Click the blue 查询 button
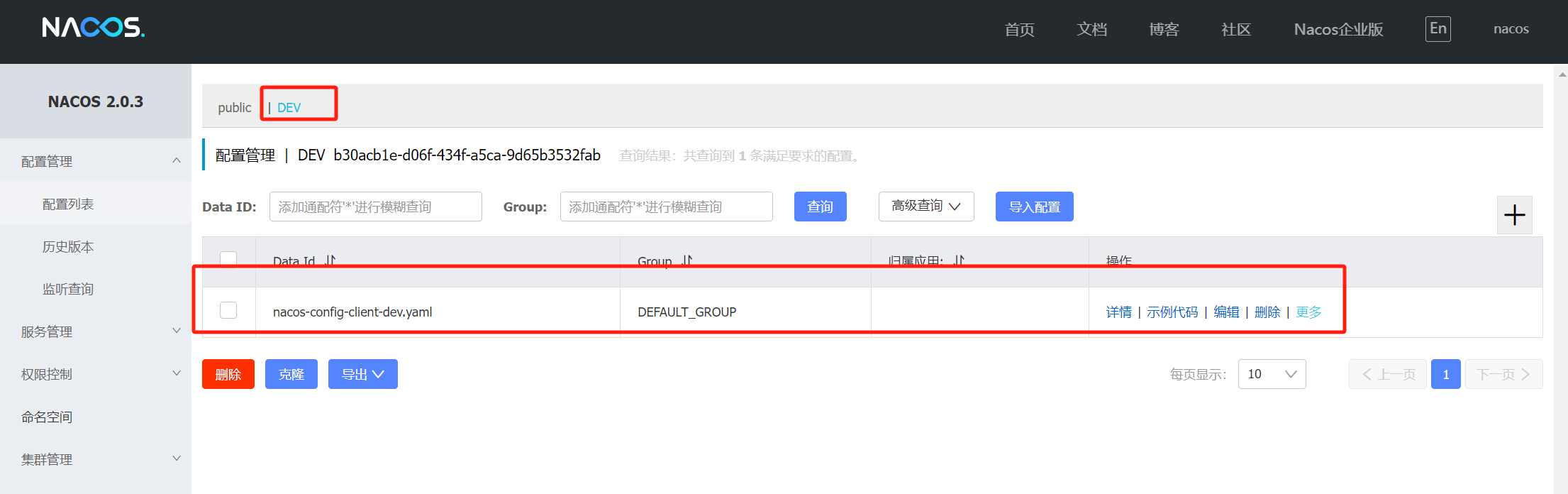Viewport: 1568px width, 494px height. (x=820, y=207)
